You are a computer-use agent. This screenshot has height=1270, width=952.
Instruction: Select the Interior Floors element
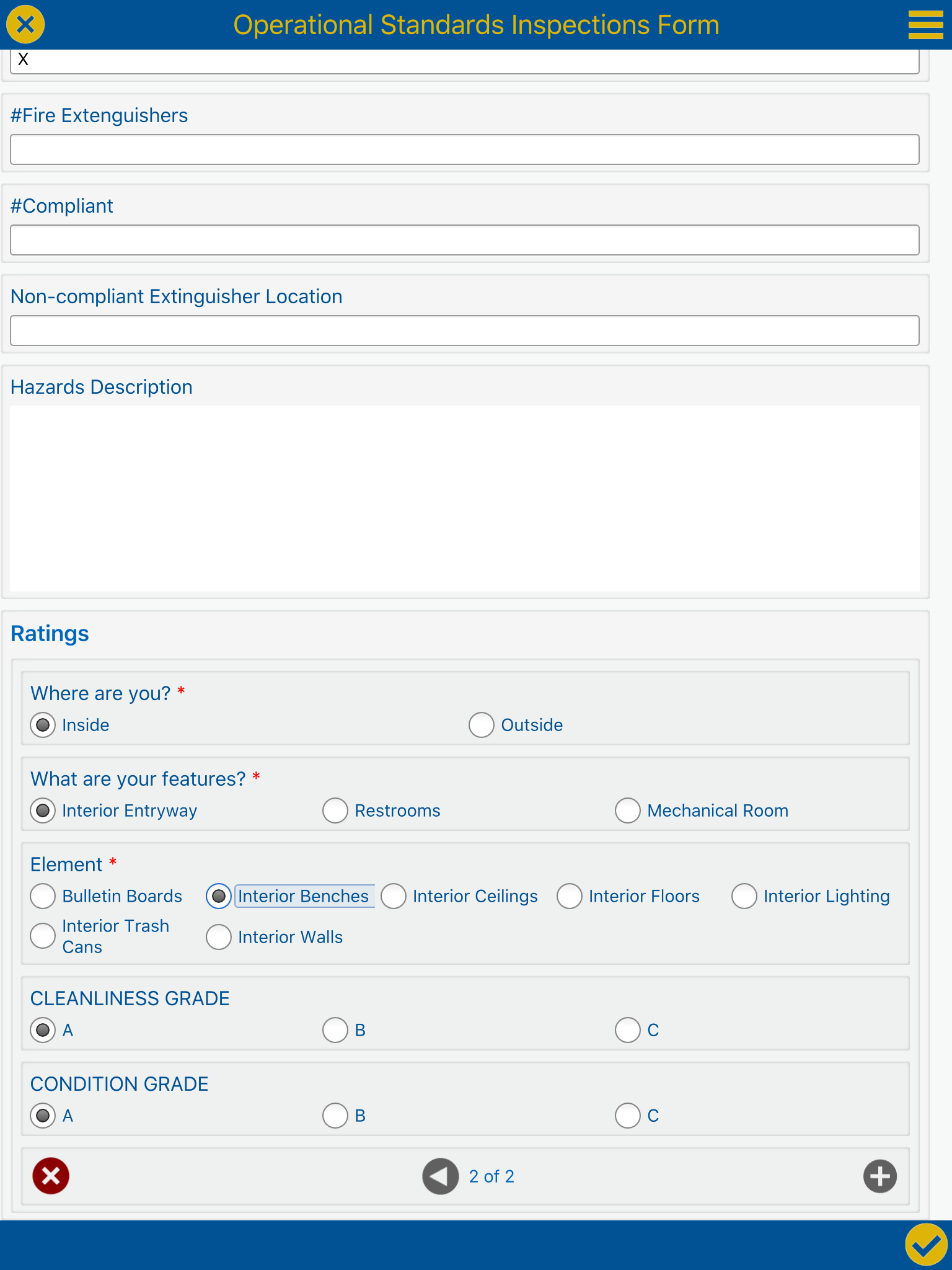tap(570, 896)
